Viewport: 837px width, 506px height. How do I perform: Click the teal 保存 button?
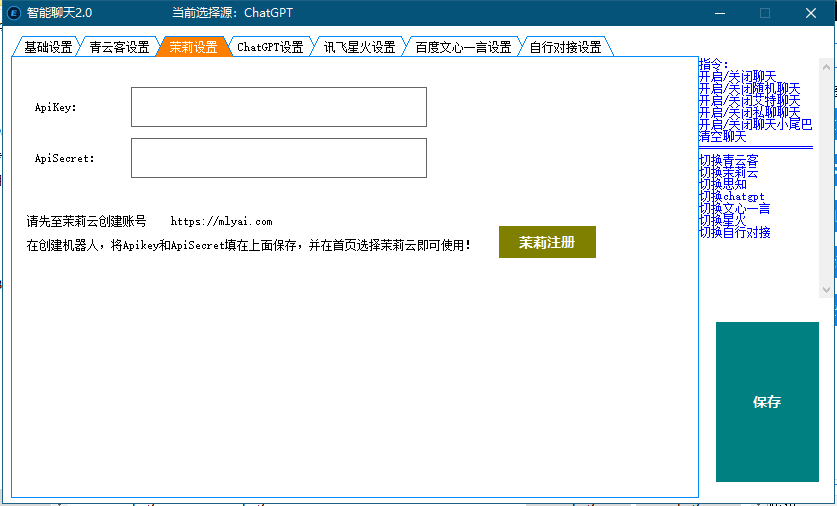[766, 402]
